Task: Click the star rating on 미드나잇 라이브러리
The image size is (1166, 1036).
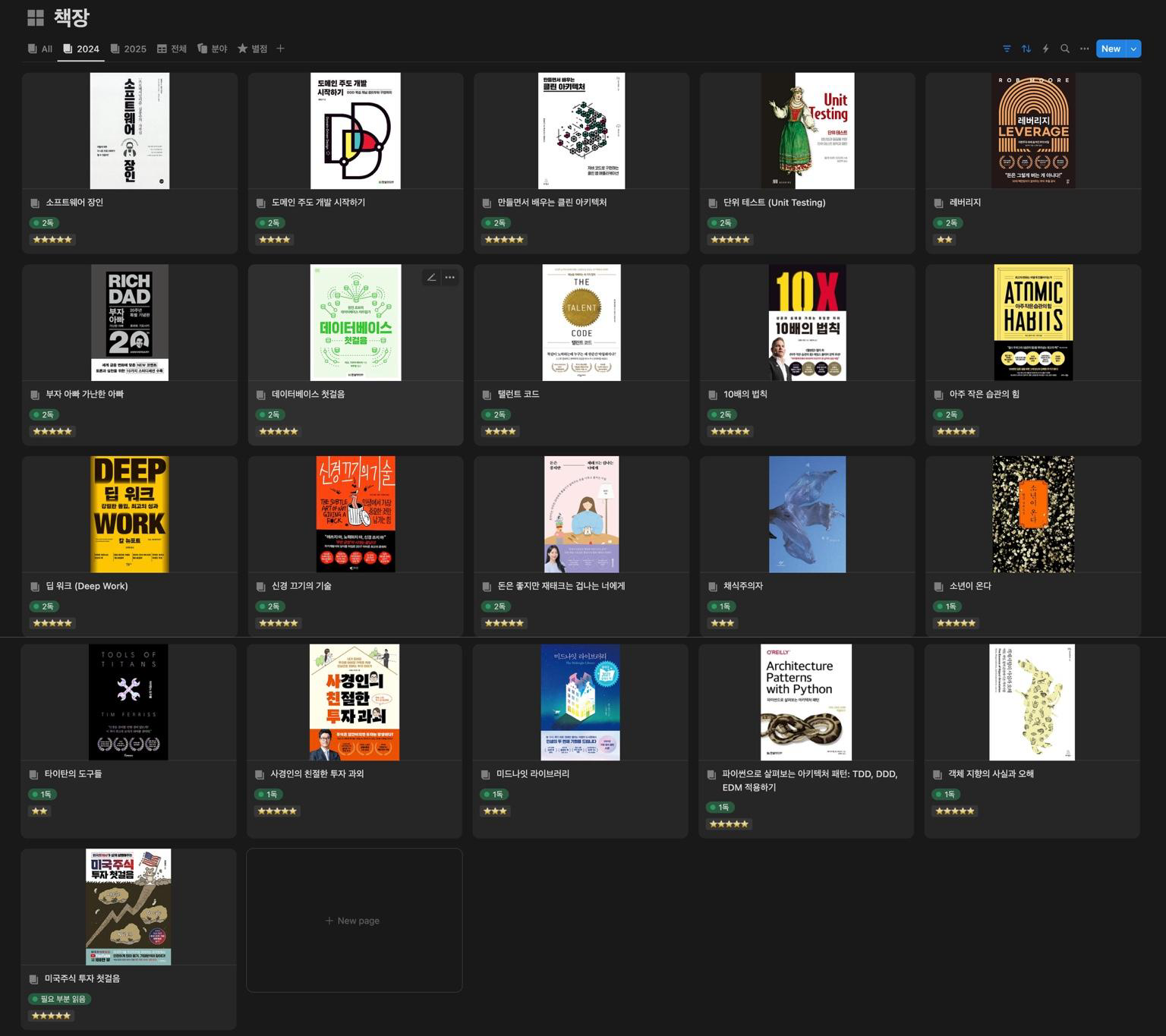Action: pos(495,811)
